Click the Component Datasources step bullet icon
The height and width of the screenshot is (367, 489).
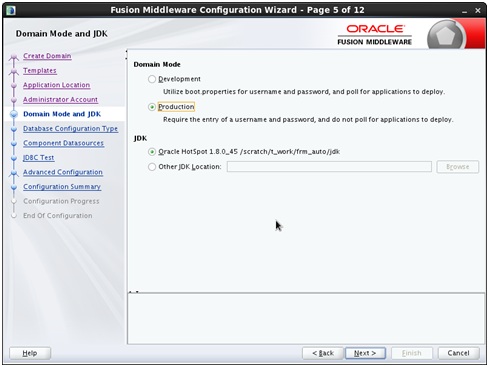coord(14,144)
